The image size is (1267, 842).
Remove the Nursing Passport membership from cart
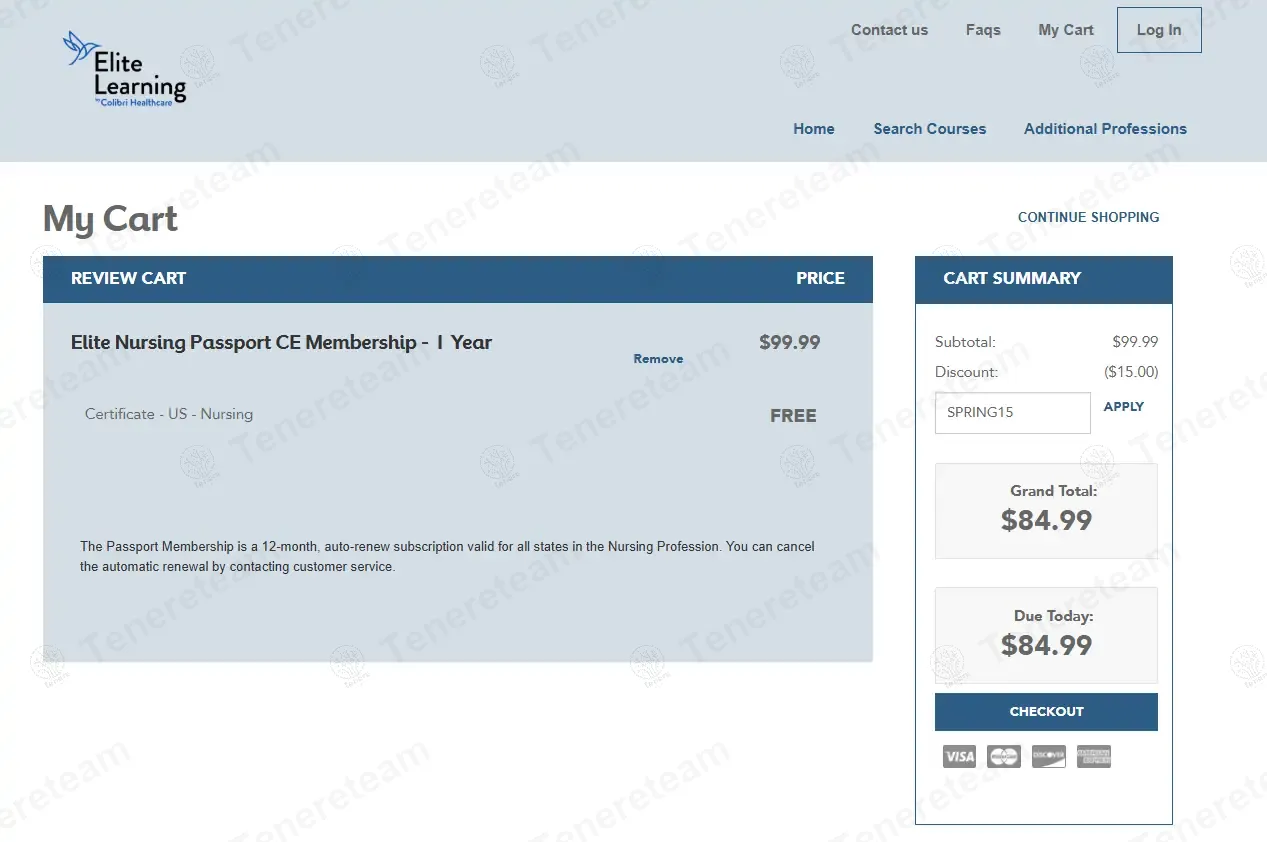pyautogui.click(x=658, y=359)
